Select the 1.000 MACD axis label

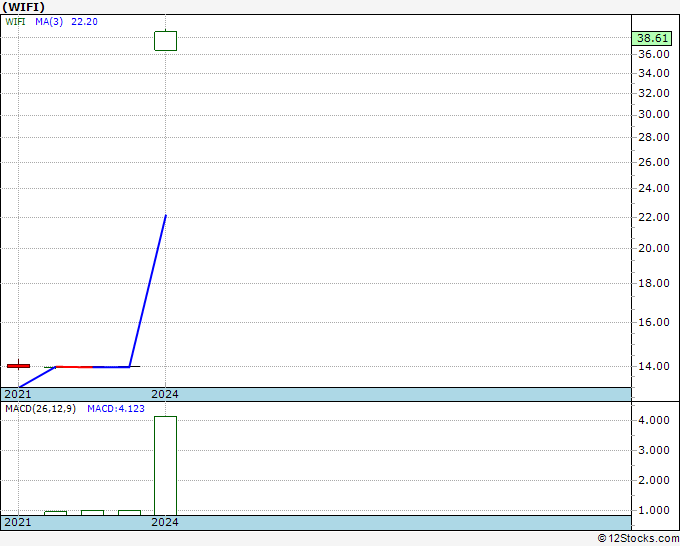(x=654, y=510)
